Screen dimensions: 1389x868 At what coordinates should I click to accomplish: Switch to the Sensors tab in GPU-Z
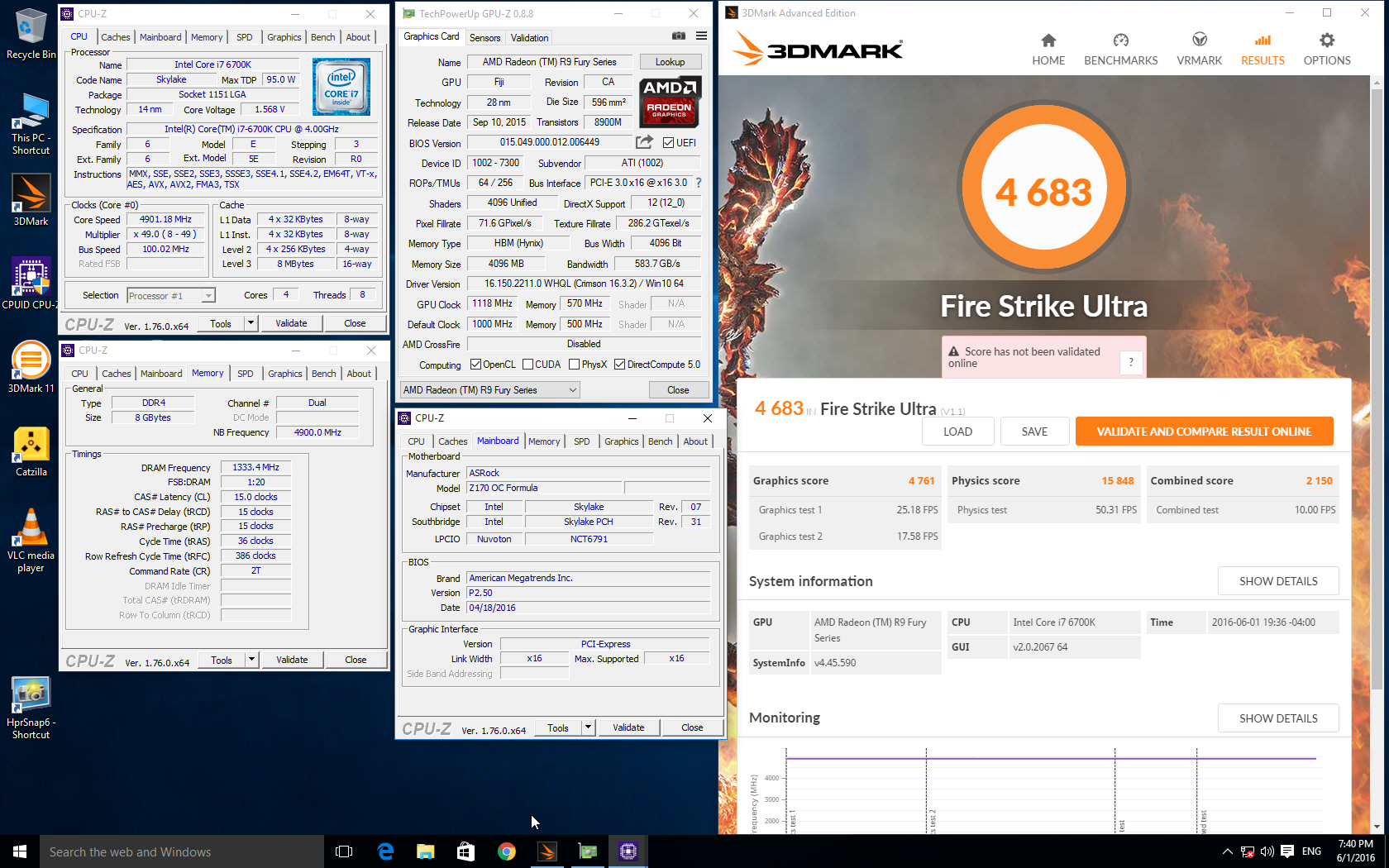click(484, 38)
